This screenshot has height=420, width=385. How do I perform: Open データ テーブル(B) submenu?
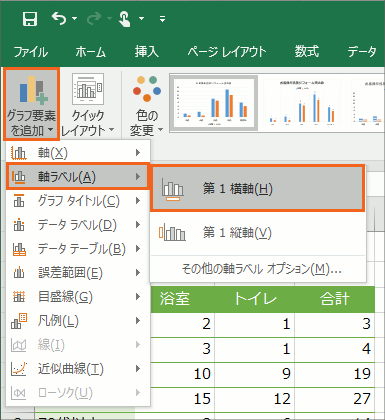78,249
